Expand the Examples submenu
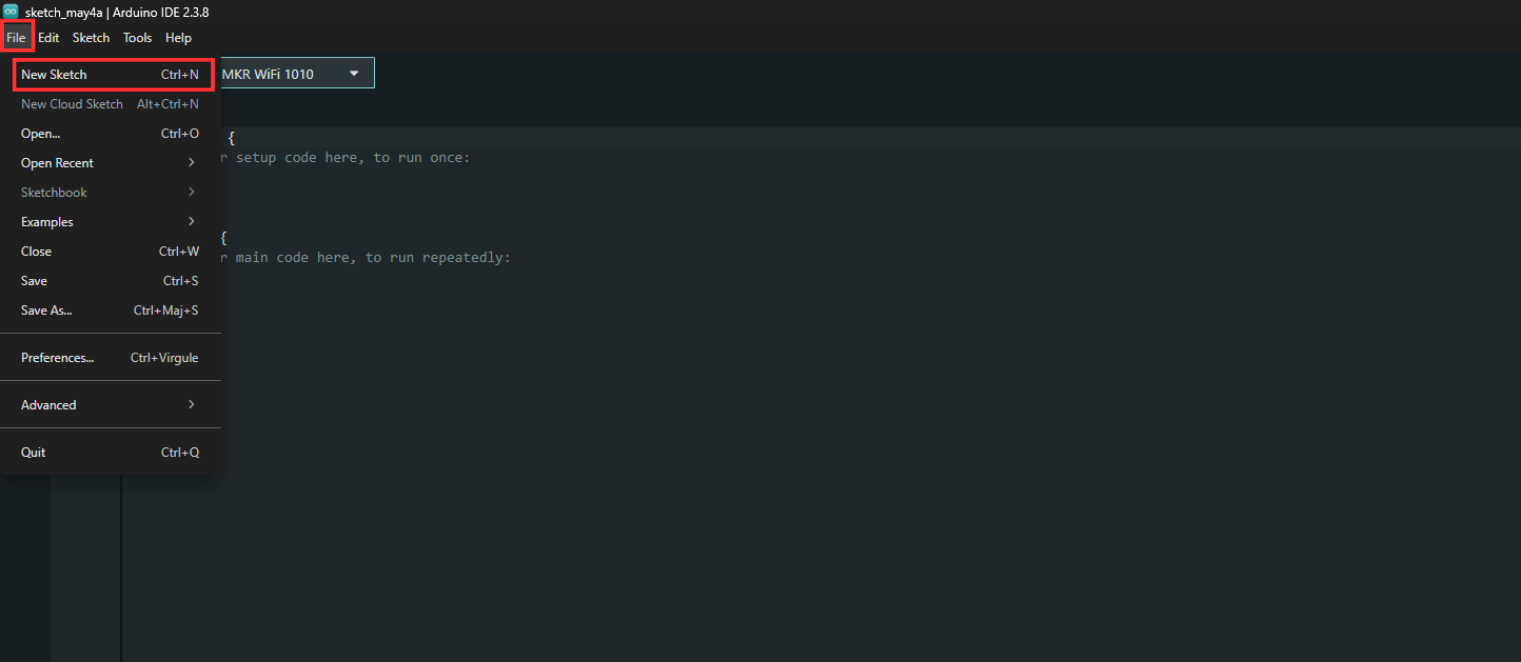Image resolution: width=1521 pixels, height=662 pixels. click(111, 222)
